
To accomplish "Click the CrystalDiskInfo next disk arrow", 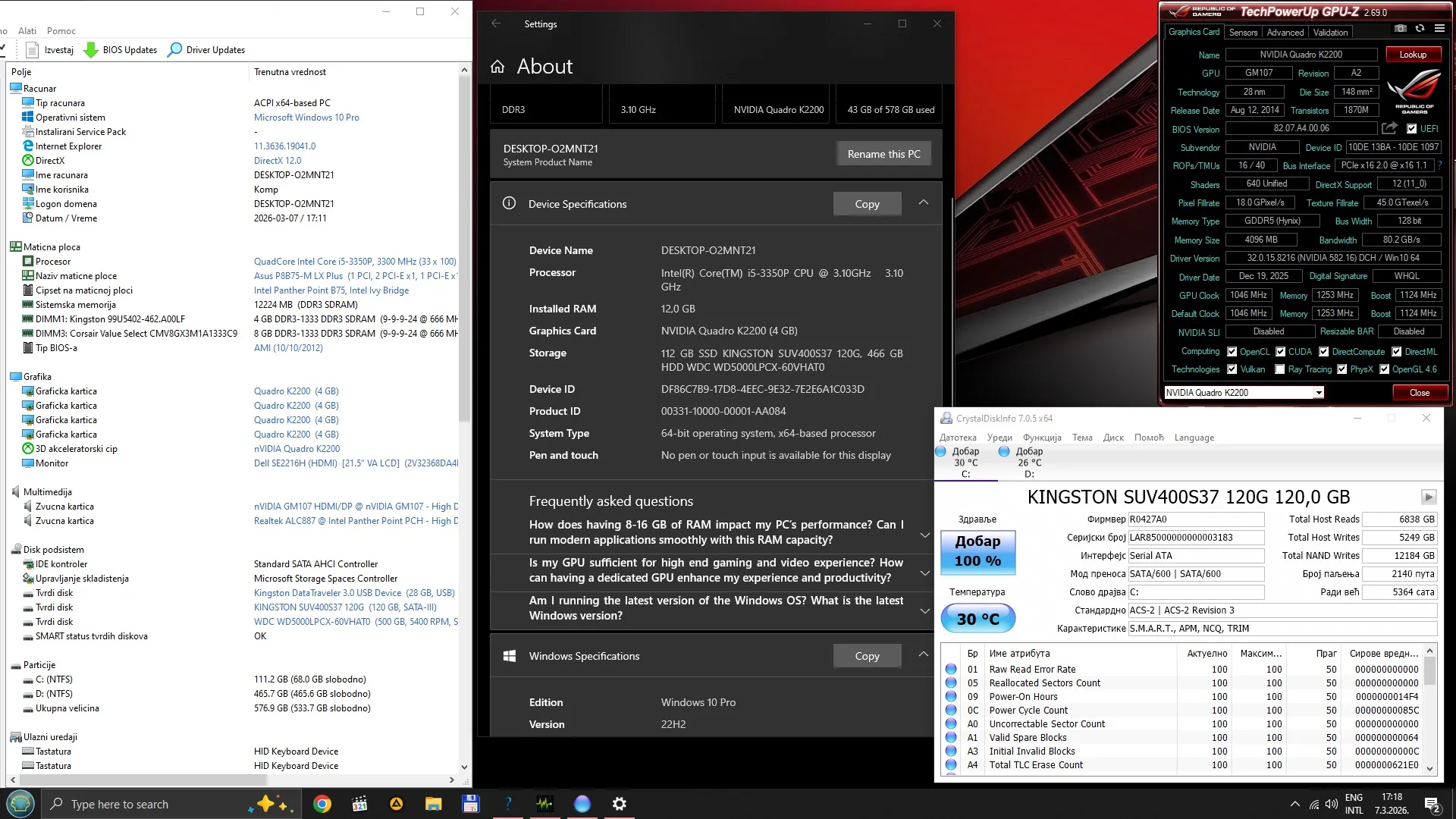I will [x=1428, y=497].
